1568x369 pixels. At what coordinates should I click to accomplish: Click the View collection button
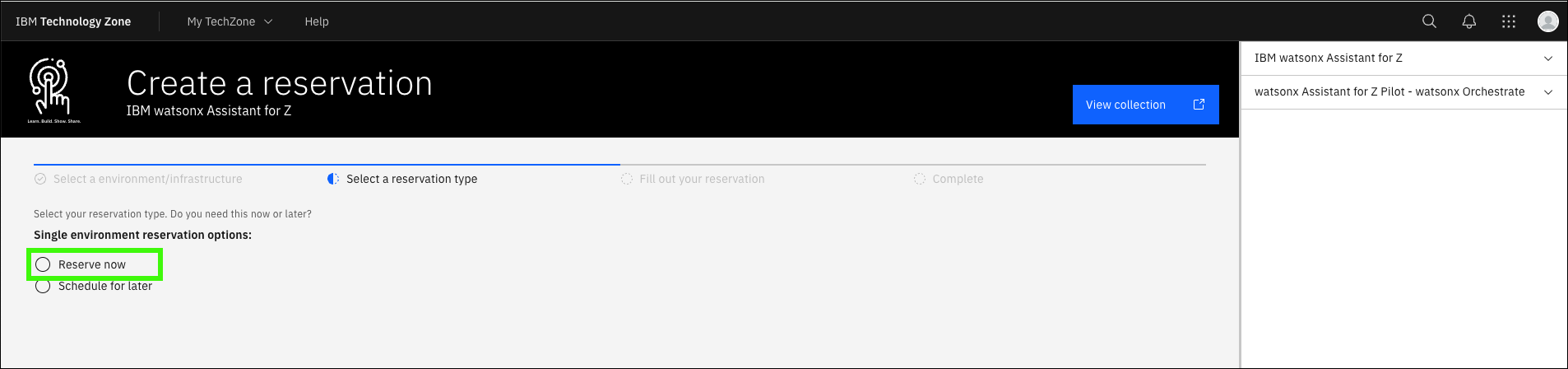[1146, 105]
